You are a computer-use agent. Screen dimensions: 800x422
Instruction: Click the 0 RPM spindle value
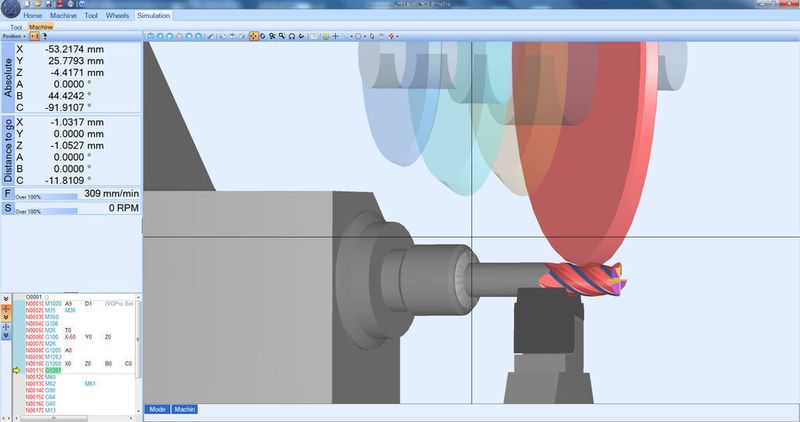point(124,208)
